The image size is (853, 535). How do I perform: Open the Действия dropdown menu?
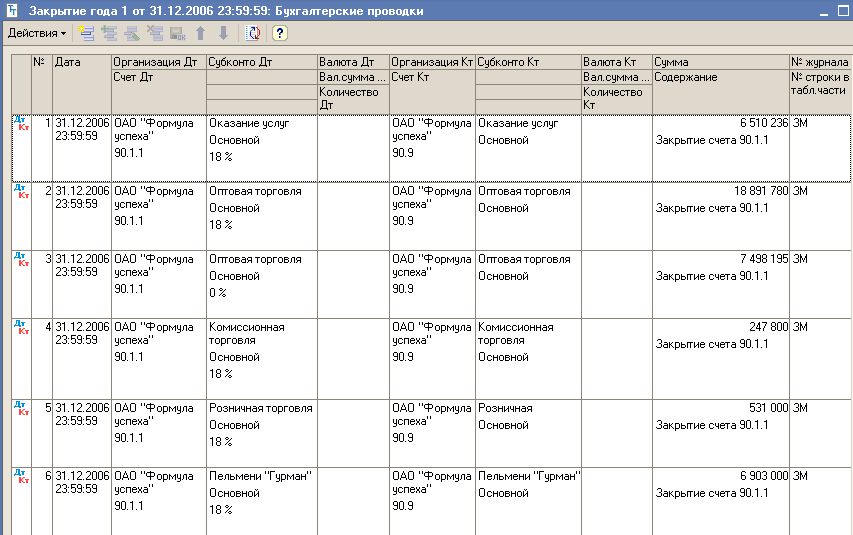point(36,33)
